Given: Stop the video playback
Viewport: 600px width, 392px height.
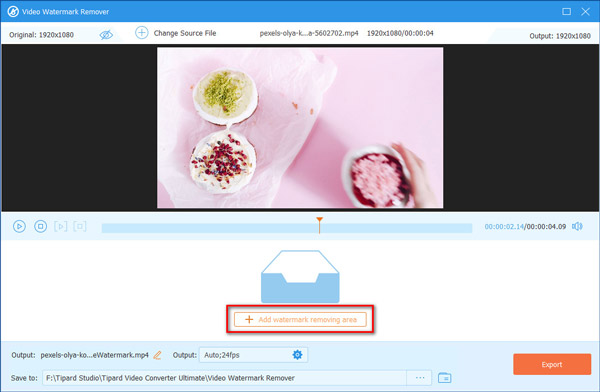Looking at the screenshot, I should point(41,227).
